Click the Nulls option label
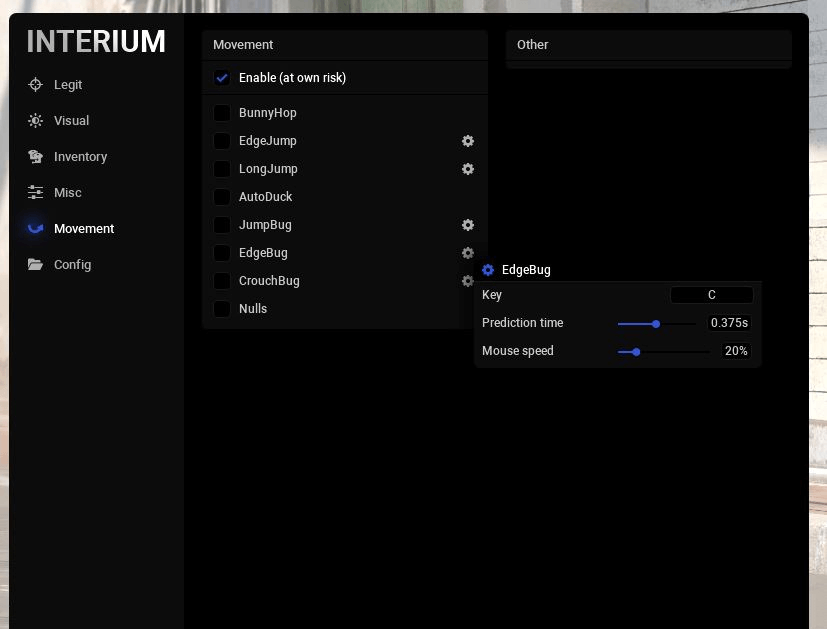This screenshot has height=629, width=827. tap(253, 309)
